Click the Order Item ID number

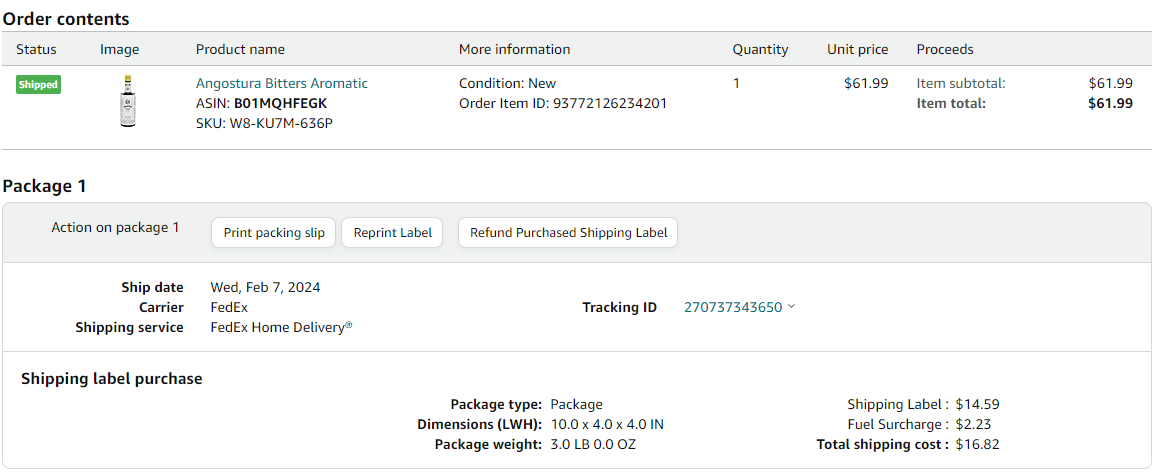[609, 103]
